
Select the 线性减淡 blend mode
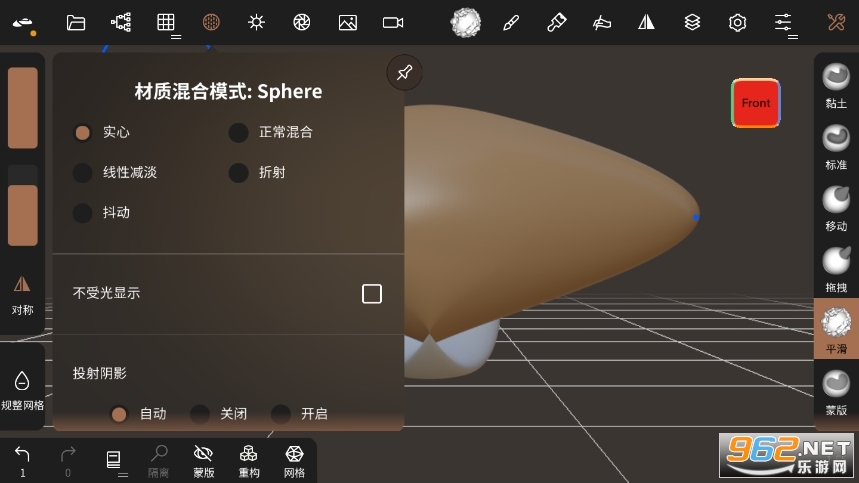pos(83,172)
